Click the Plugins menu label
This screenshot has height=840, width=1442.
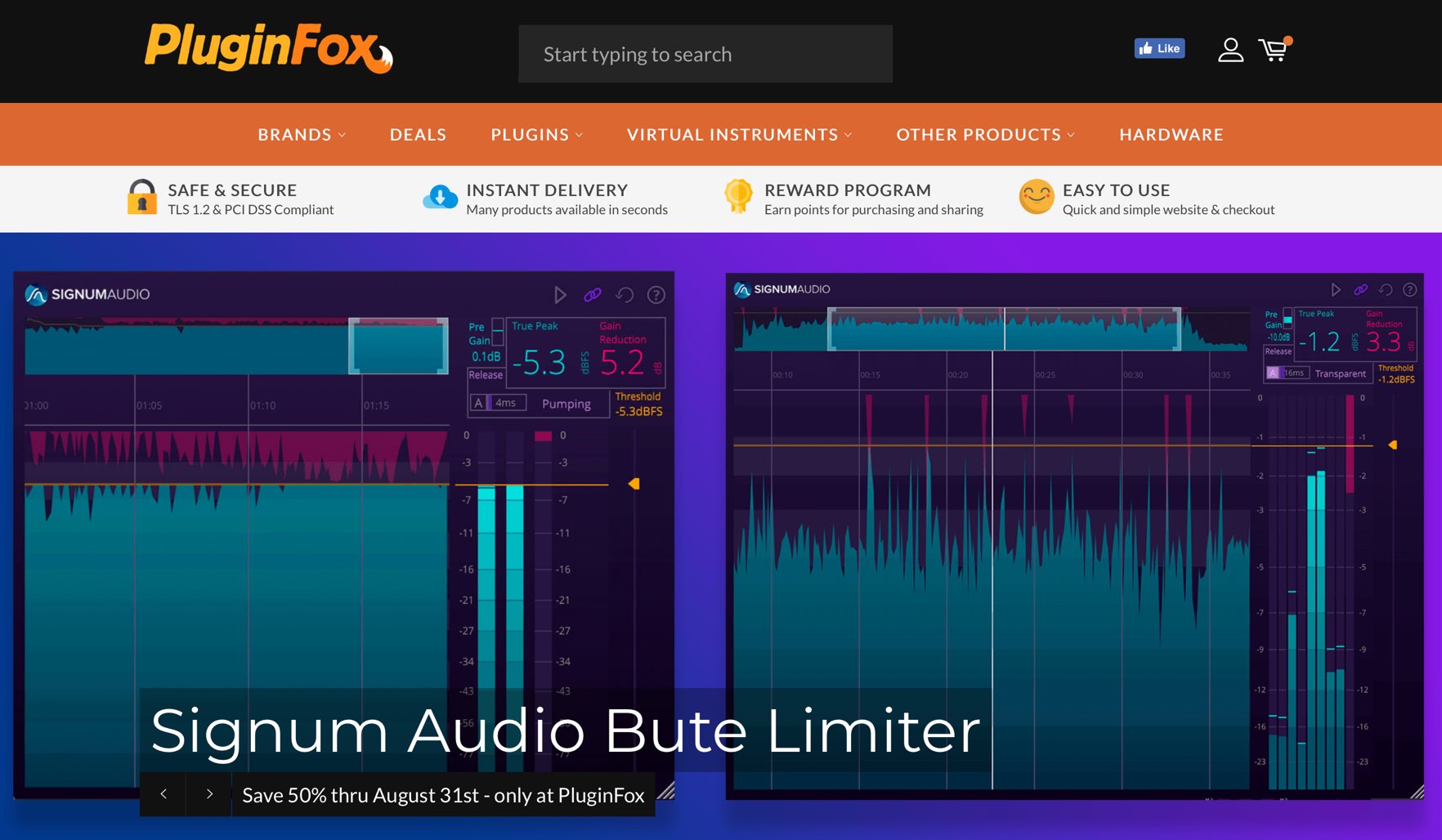[530, 135]
